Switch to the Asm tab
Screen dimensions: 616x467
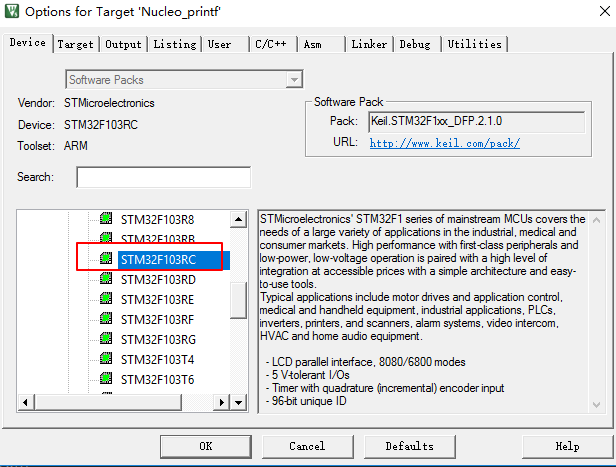click(x=322, y=44)
